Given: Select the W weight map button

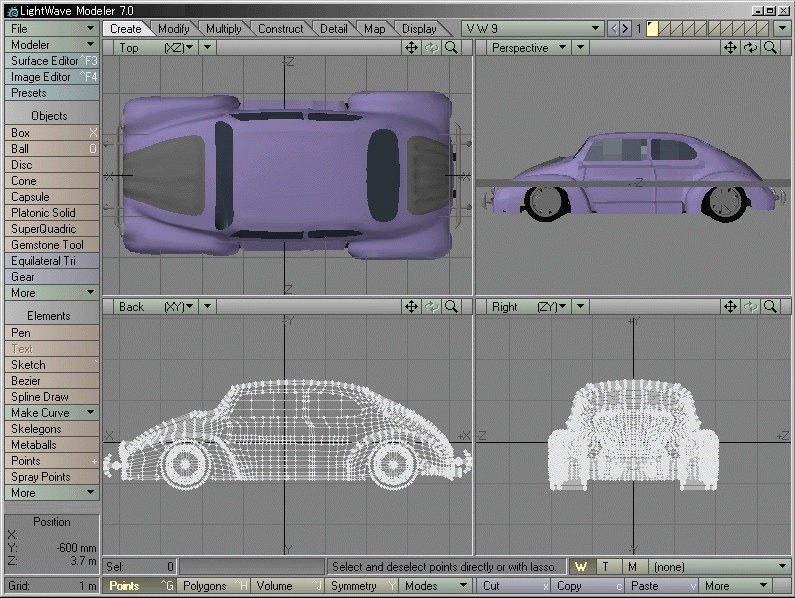Looking at the screenshot, I should point(580,567).
